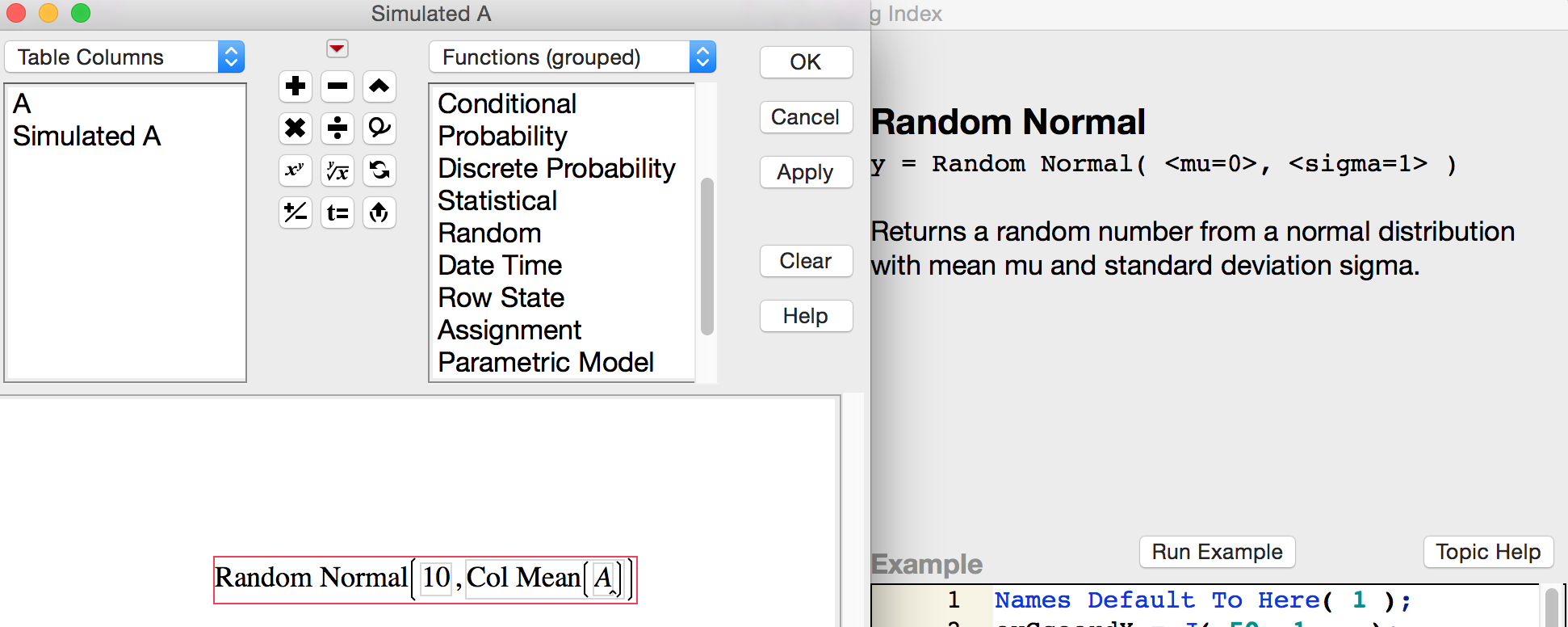
Task: Click the value 10 in the formula
Action: click(x=436, y=579)
